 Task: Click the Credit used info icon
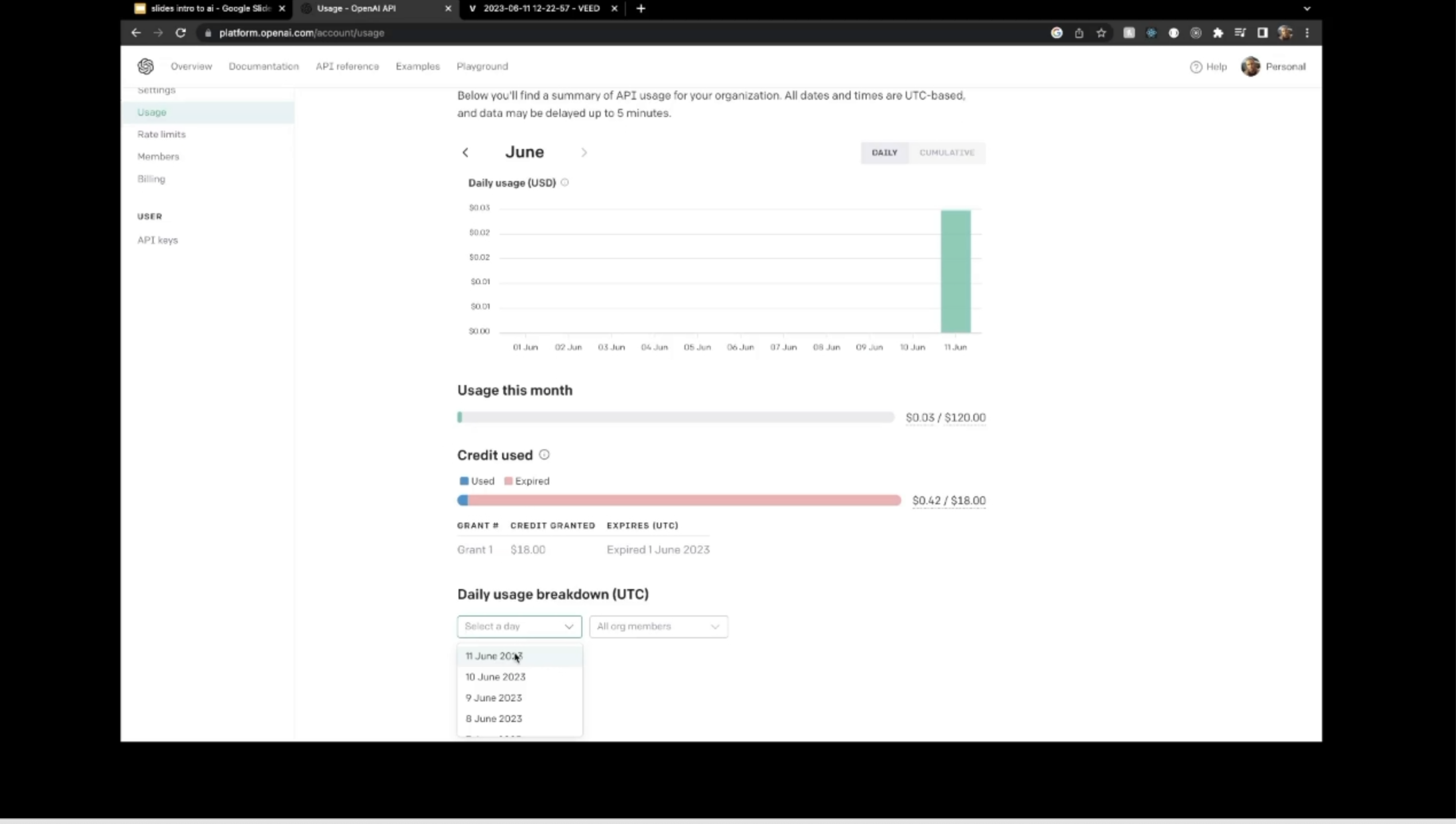click(544, 454)
